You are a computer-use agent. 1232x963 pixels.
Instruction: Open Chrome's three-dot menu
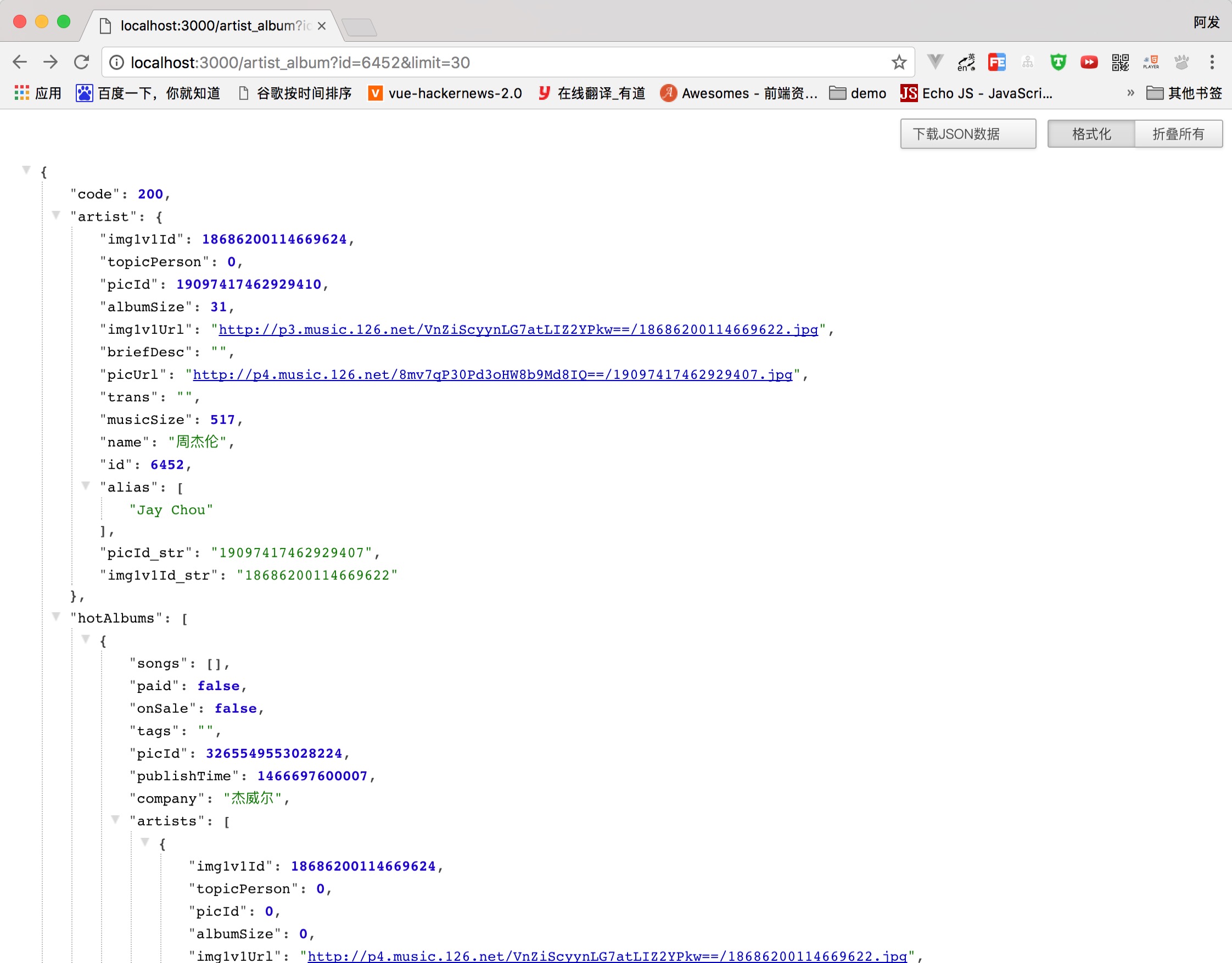[x=1211, y=62]
